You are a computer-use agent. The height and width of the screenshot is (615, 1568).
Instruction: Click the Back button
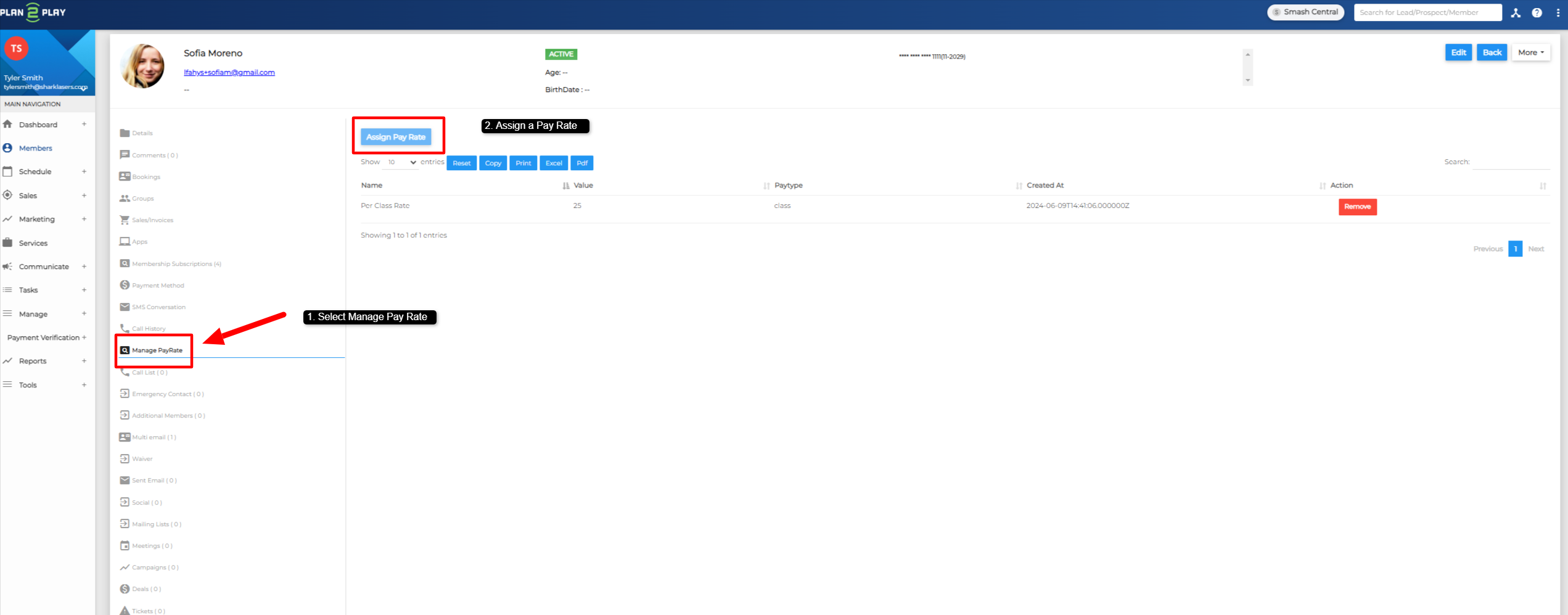coord(1492,52)
